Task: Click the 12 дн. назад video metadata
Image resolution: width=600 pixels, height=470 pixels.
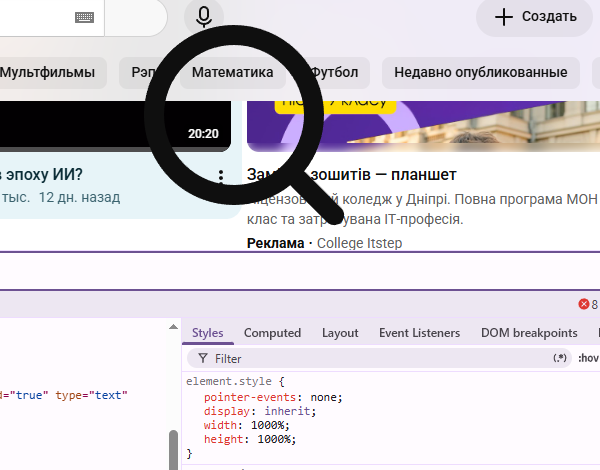Action: pyautogui.click(x=80, y=197)
